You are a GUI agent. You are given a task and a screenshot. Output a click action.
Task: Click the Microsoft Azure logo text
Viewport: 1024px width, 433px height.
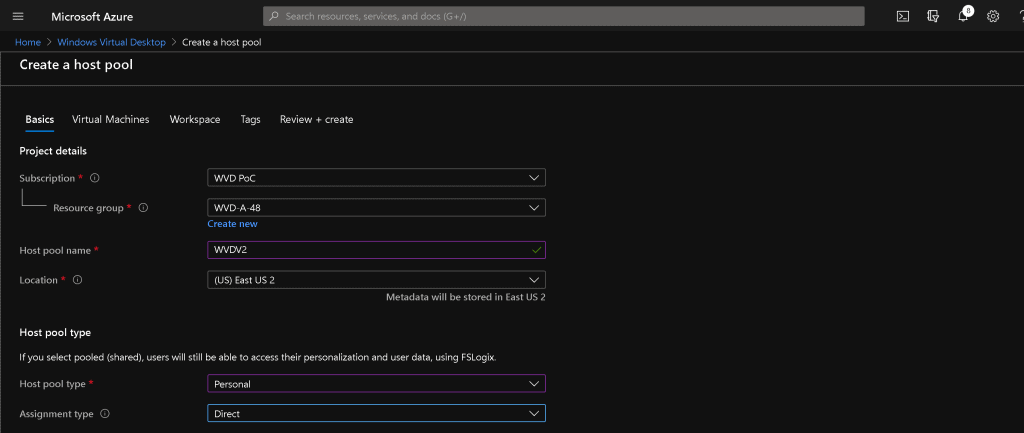tap(92, 16)
